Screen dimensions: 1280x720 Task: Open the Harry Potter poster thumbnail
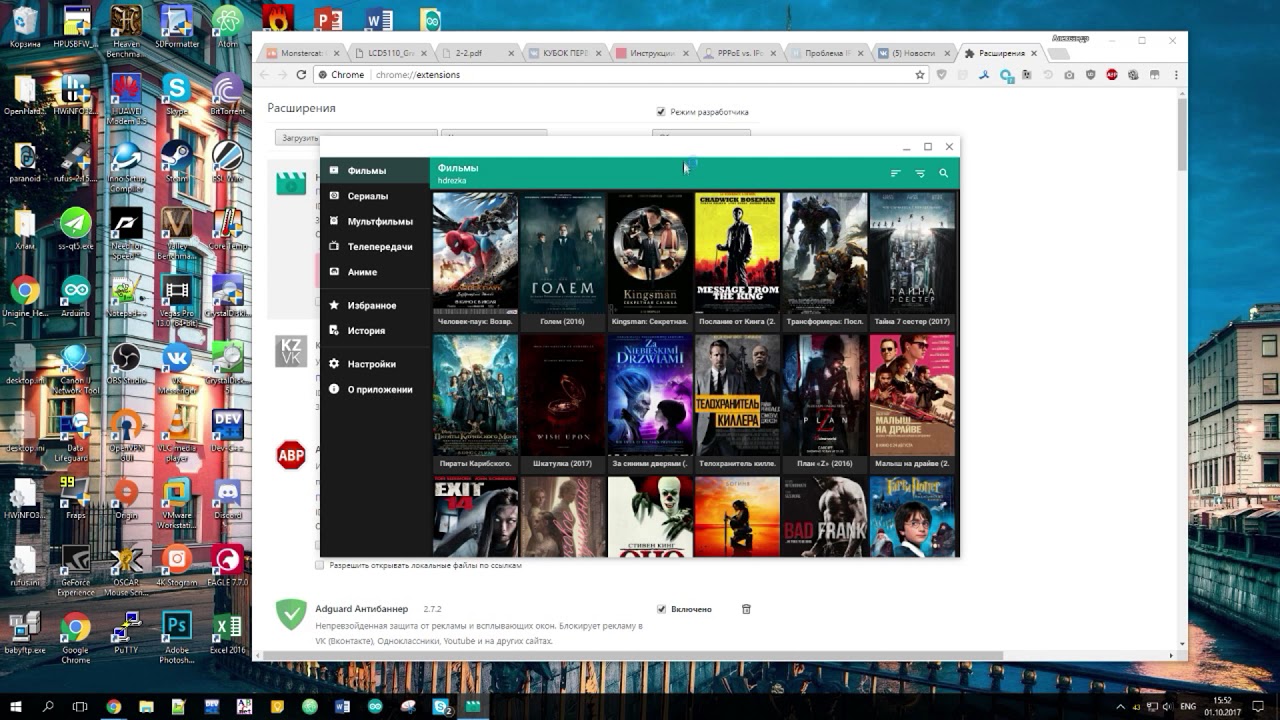click(912, 516)
